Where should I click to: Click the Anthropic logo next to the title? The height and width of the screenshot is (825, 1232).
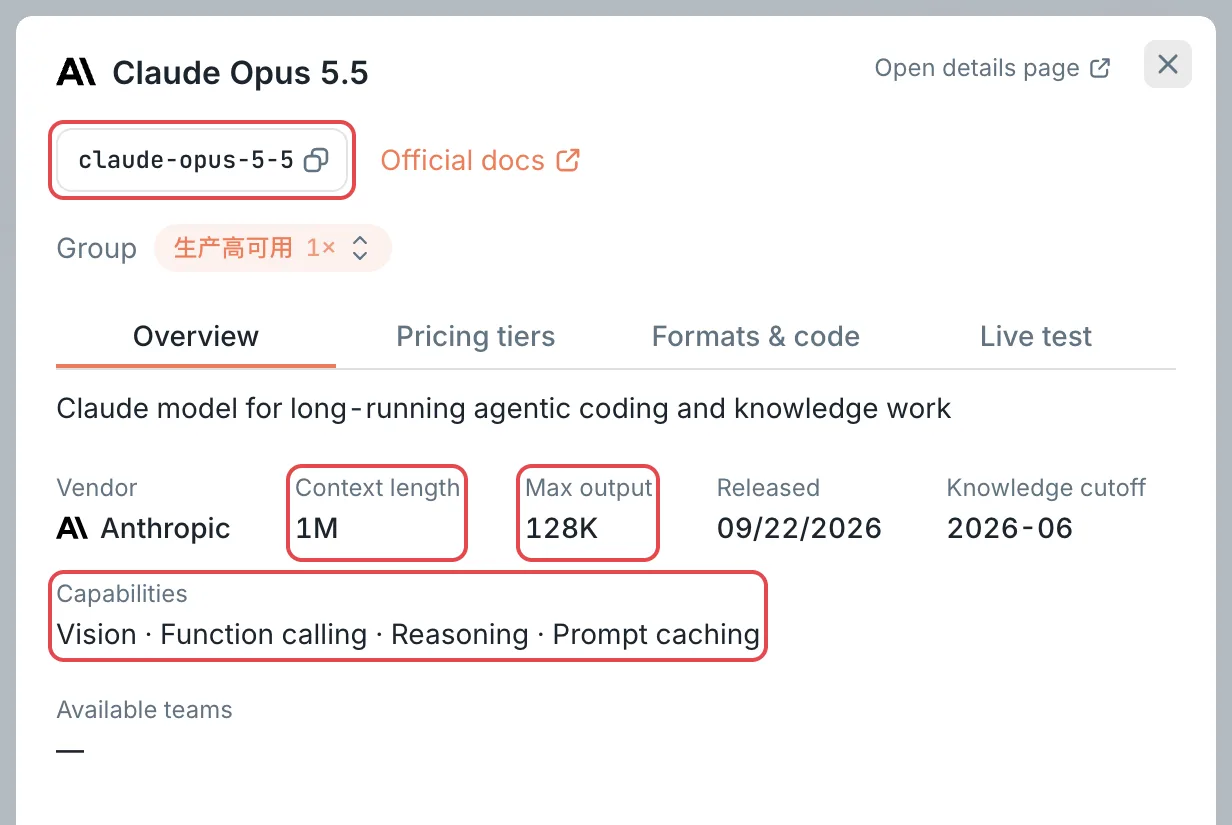[76, 72]
